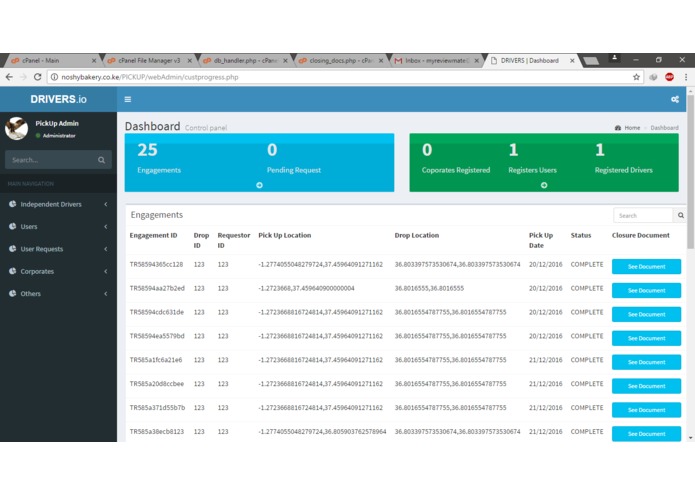Click the Status column header
Screen dimensions: 695x494
click(581, 235)
